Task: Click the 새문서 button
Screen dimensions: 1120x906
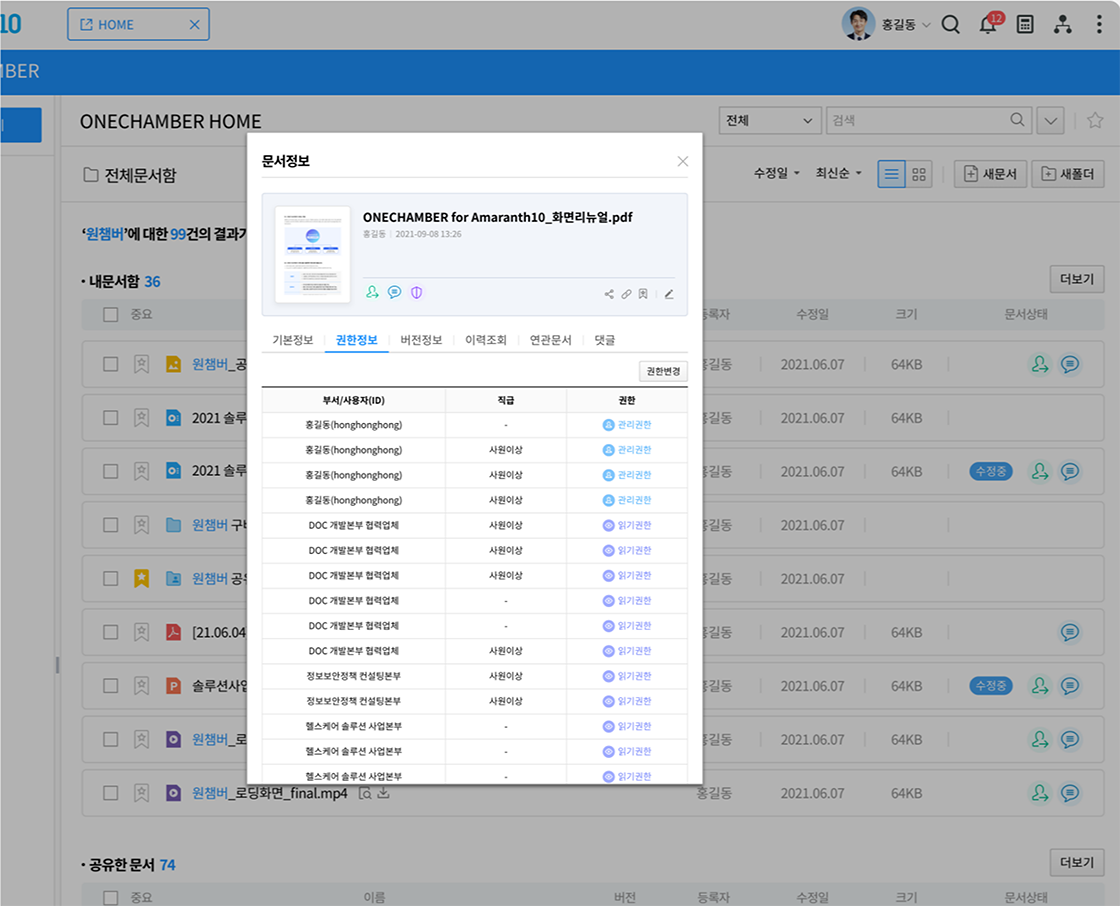Action: point(990,174)
